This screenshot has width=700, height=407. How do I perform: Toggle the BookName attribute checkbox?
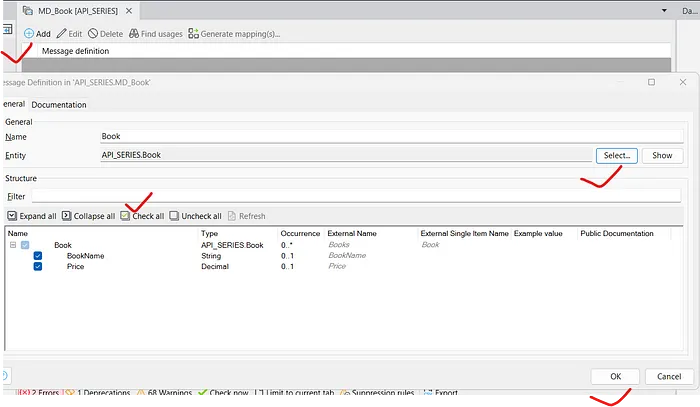[38, 256]
